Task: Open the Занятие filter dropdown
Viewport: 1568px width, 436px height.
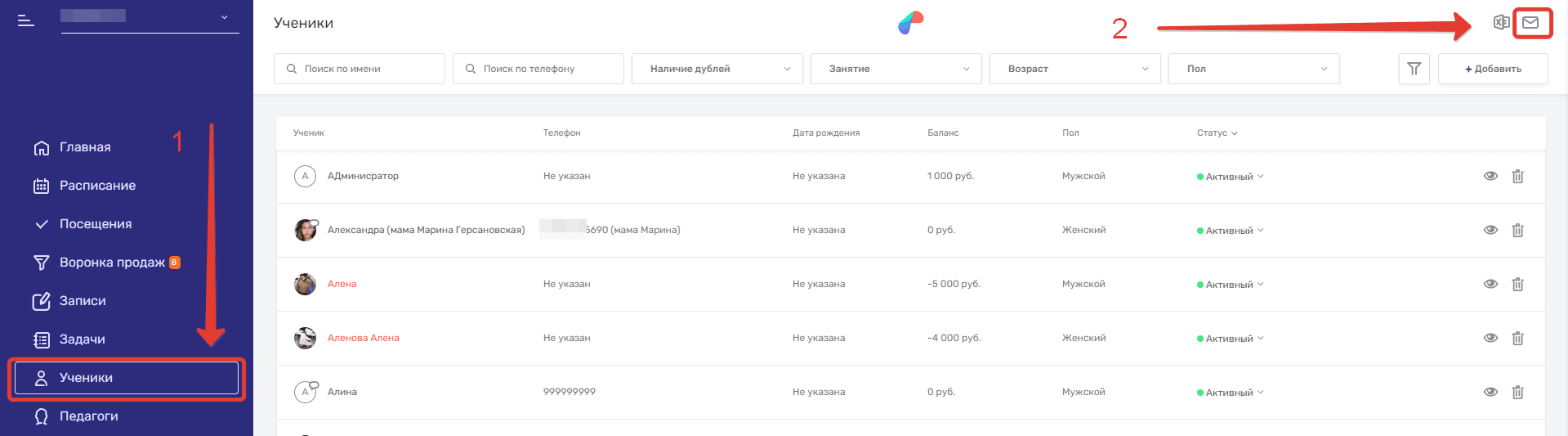Action: point(896,69)
